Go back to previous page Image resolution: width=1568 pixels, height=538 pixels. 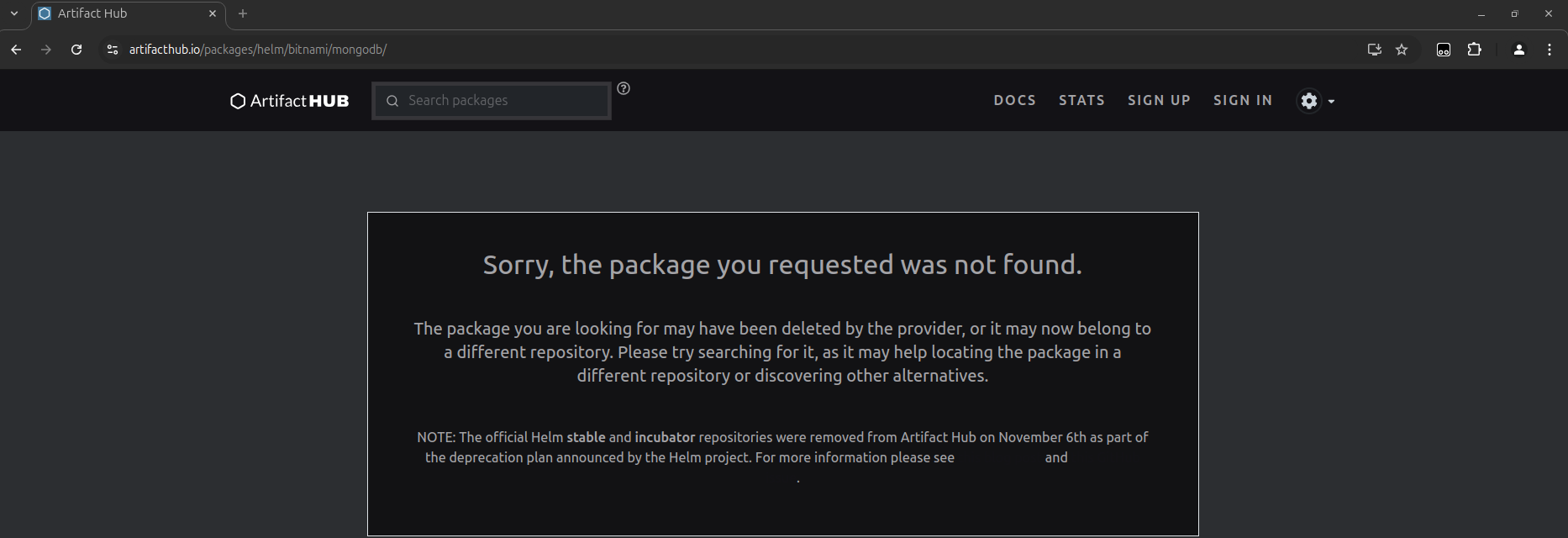click(16, 50)
